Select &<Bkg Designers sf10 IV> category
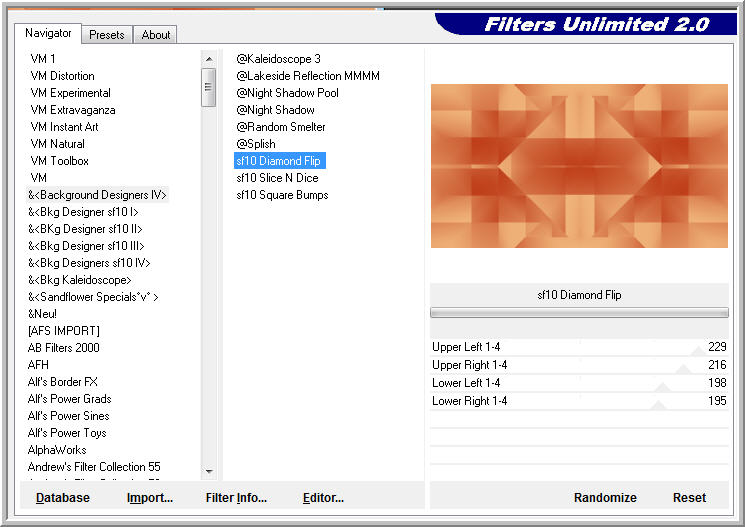 tap(89, 263)
